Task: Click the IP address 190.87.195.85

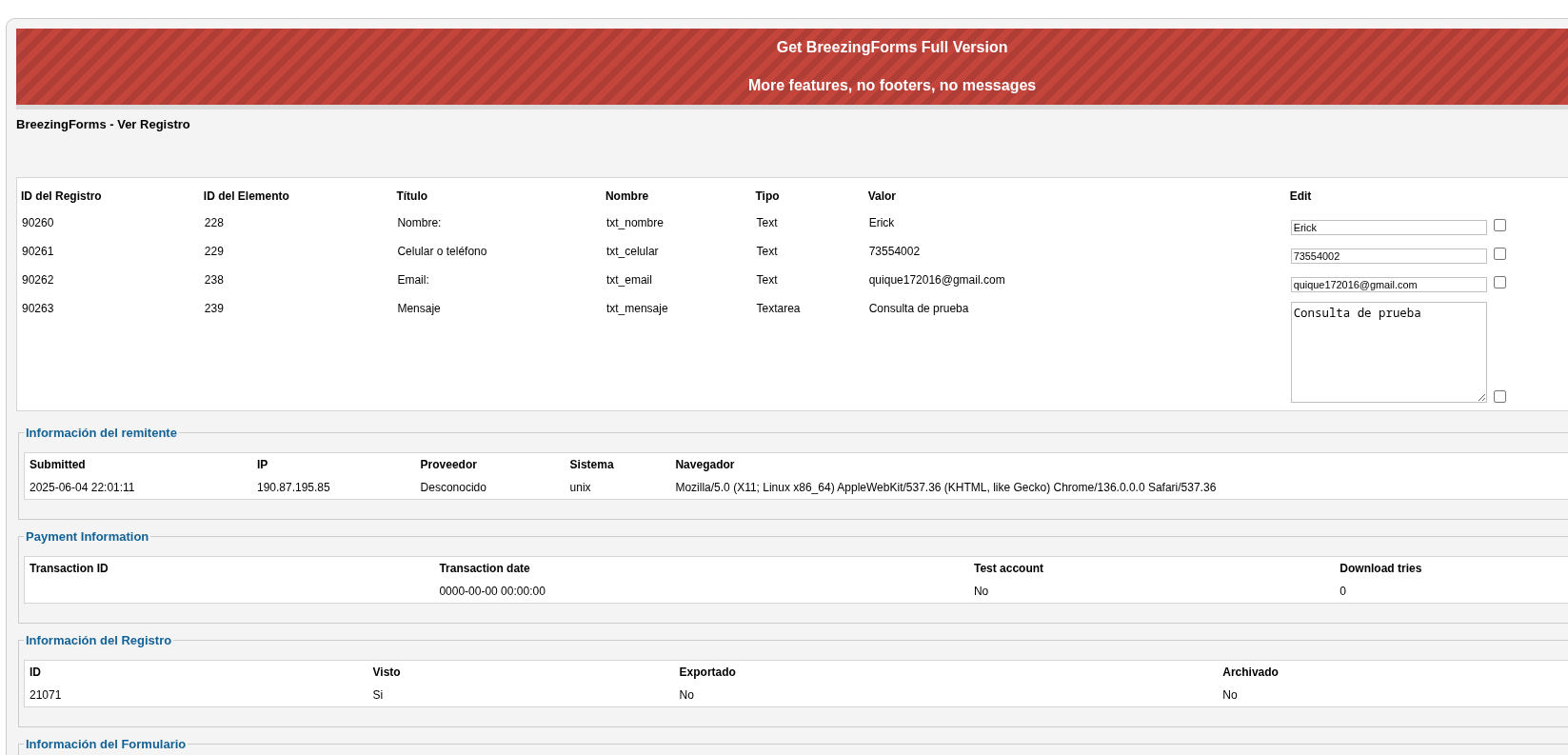Action: (x=293, y=487)
